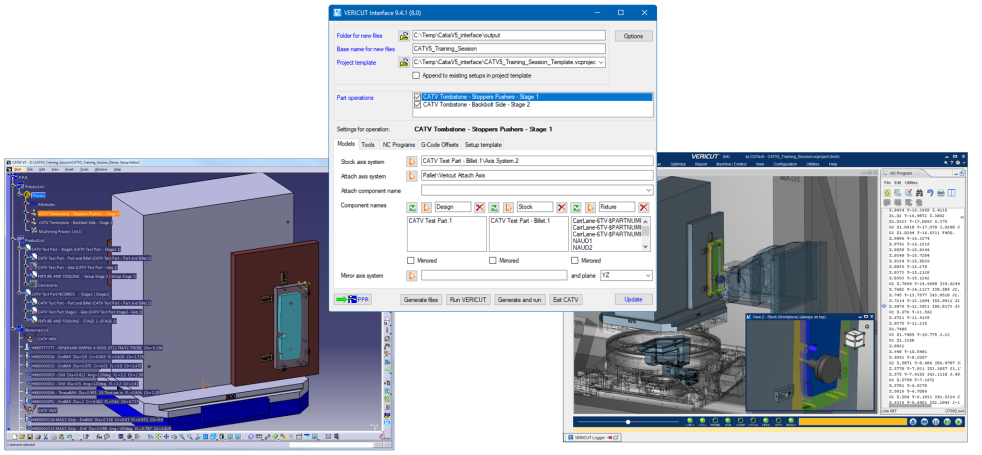Click print icon in NC Program panel
The image size is (982, 455).
pos(941,193)
